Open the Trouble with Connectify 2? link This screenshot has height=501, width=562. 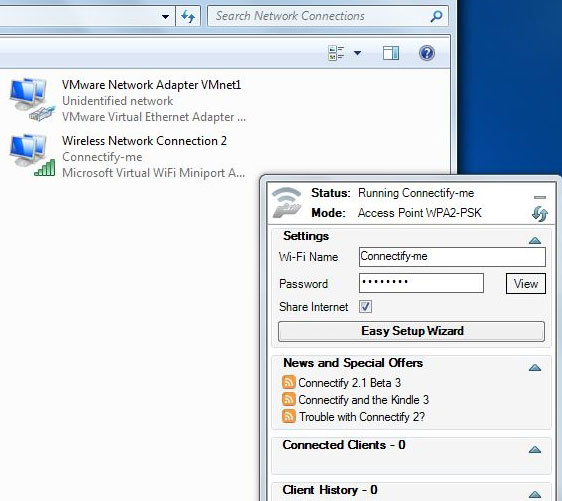click(x=362, y=417)
